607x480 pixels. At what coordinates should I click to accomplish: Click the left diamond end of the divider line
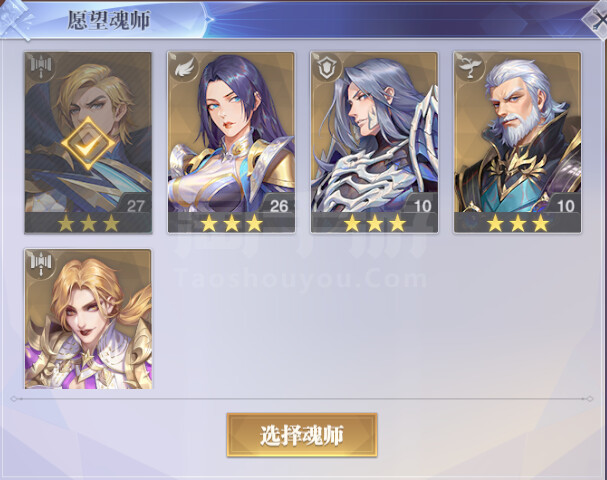(14, 399)
